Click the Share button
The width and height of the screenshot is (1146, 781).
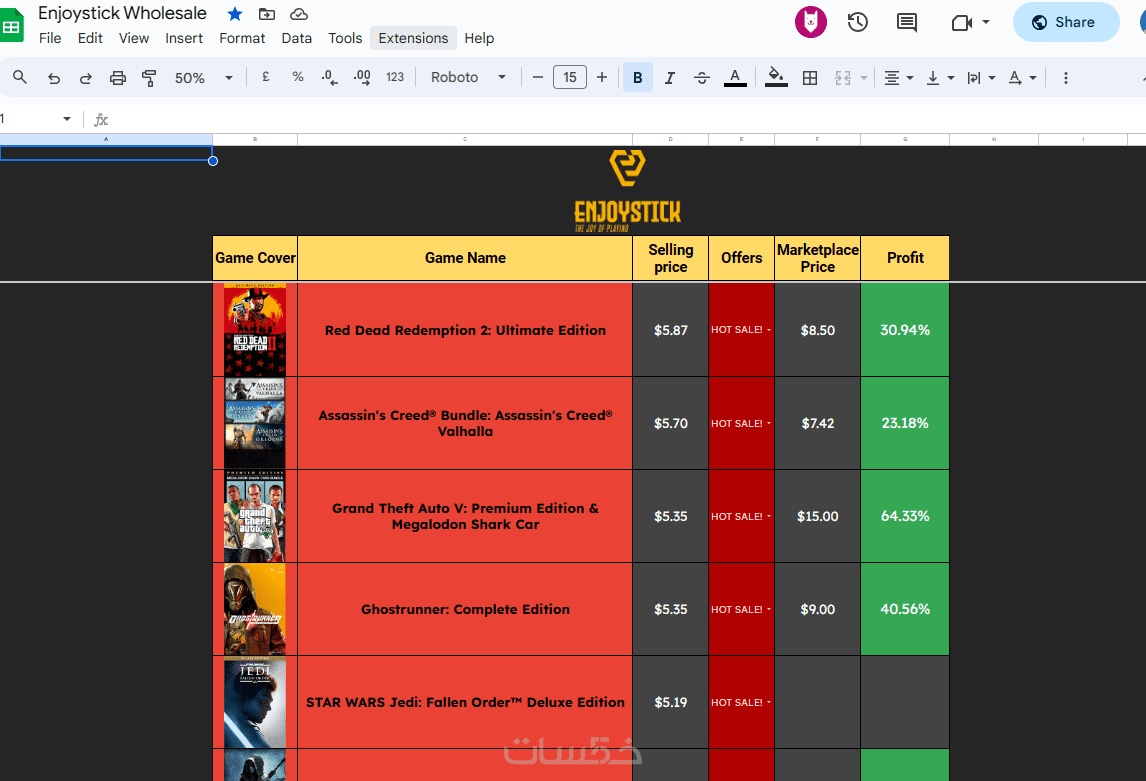coord(1066,22)
